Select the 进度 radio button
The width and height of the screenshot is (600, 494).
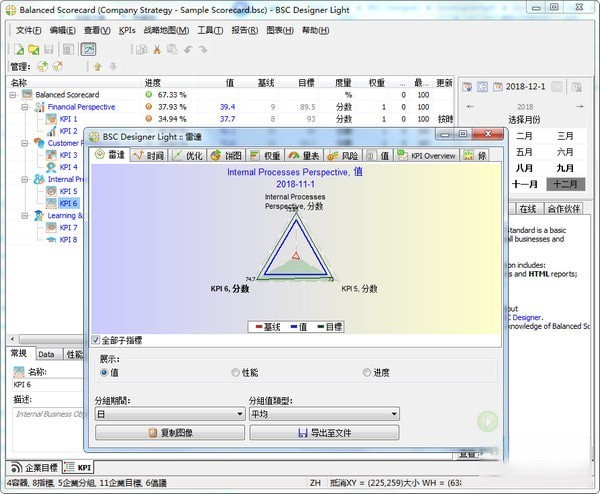coord(367,372)
